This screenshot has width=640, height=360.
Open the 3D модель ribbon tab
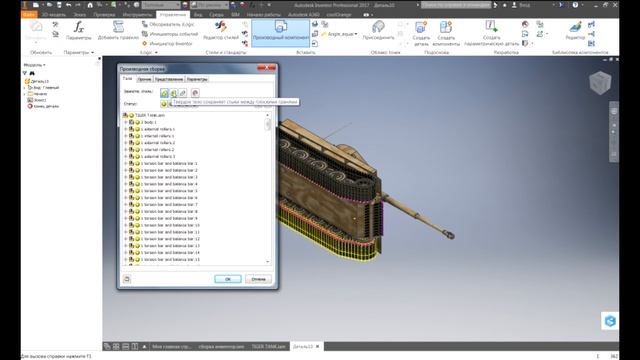[53, 15]
